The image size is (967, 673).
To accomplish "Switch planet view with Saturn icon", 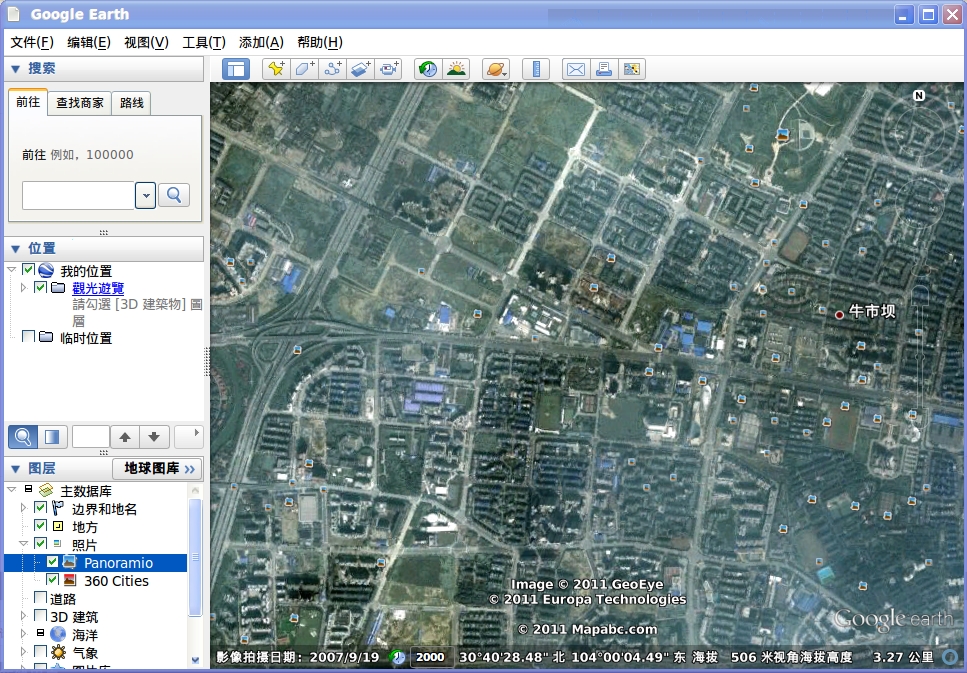I will [496, 69].
